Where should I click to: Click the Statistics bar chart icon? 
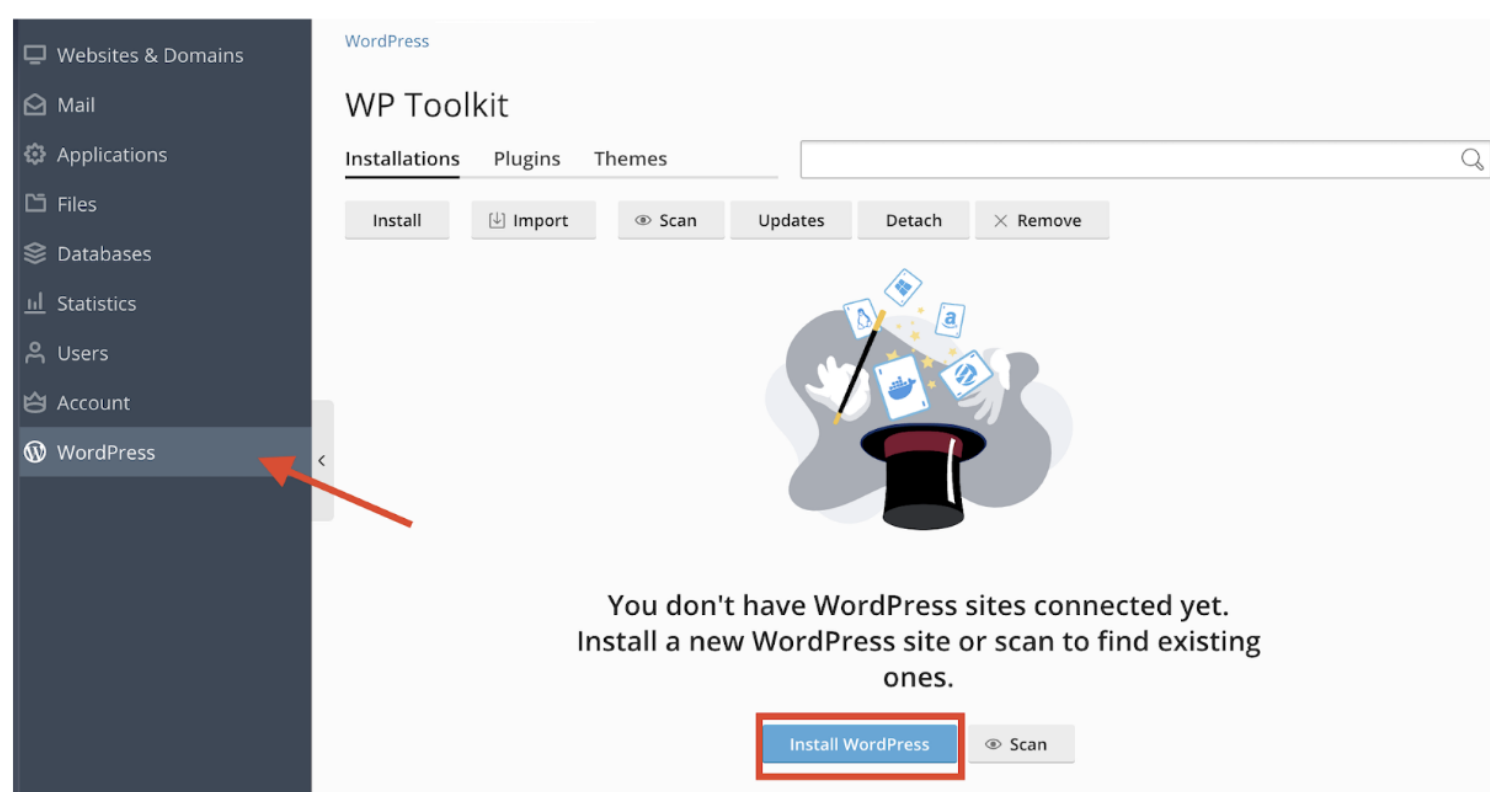tap(36, 303)
